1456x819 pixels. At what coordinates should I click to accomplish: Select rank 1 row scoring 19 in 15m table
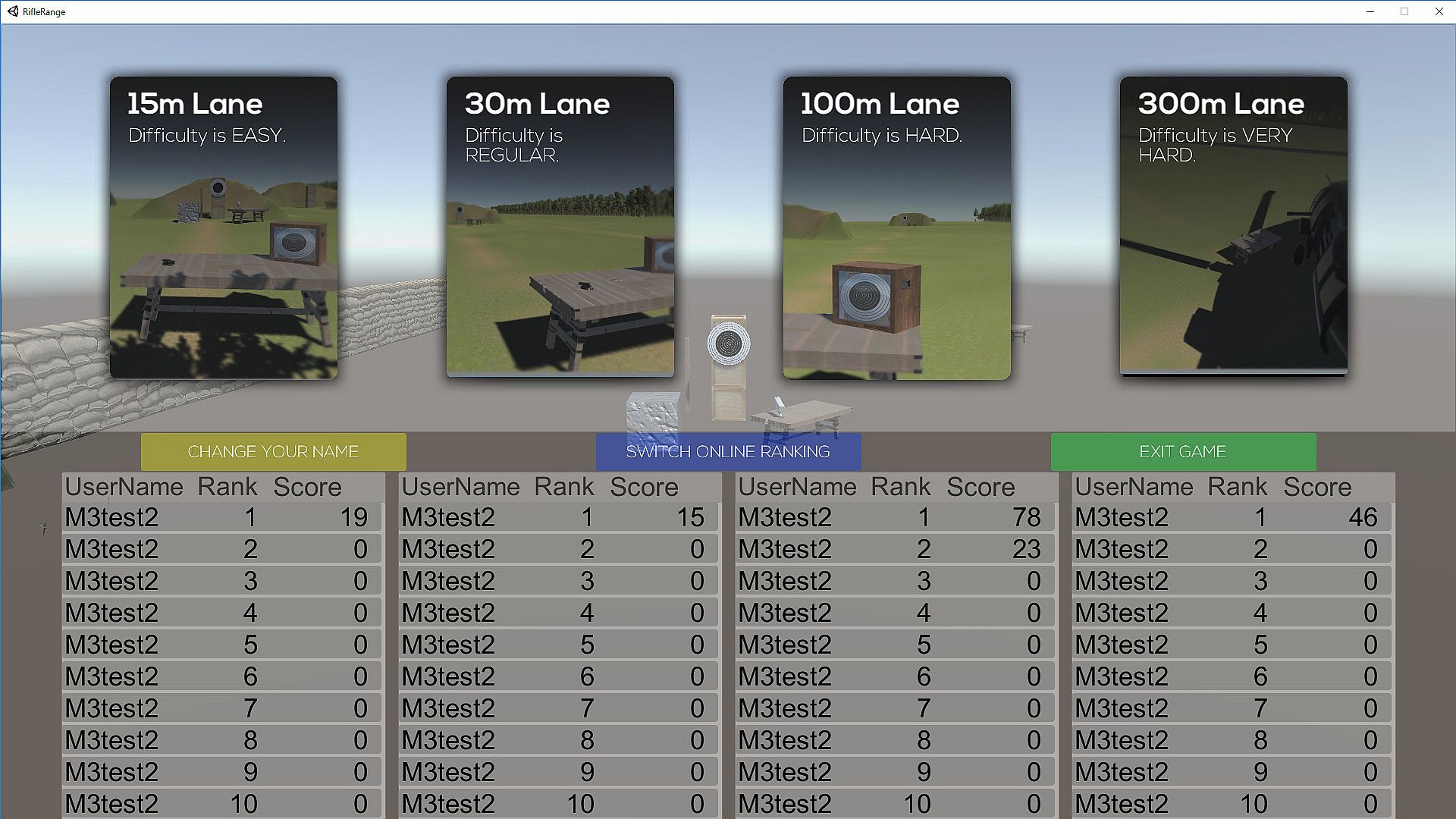pyautogui.click(x=223, y=517)
